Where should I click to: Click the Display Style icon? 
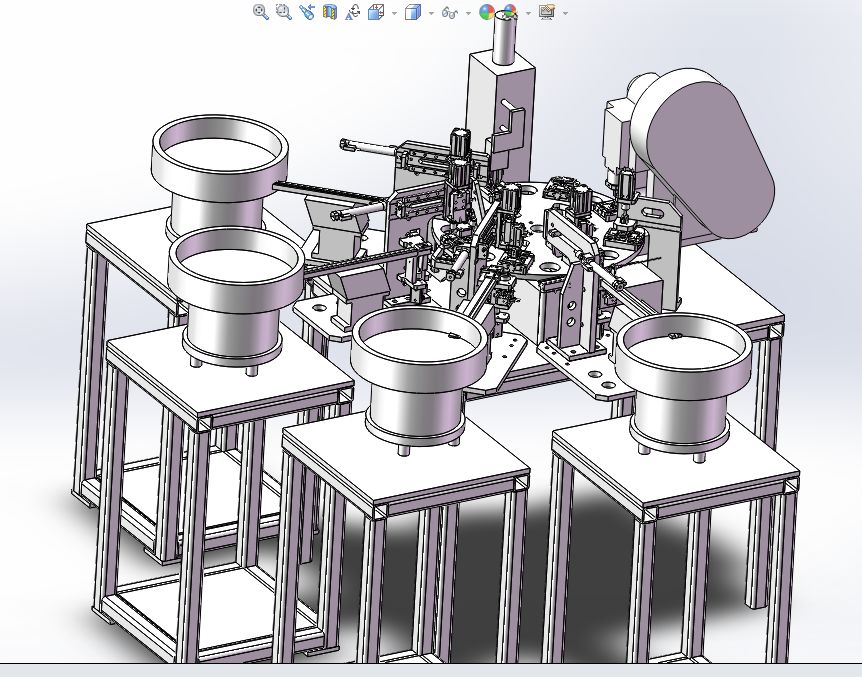coord(413,12)
